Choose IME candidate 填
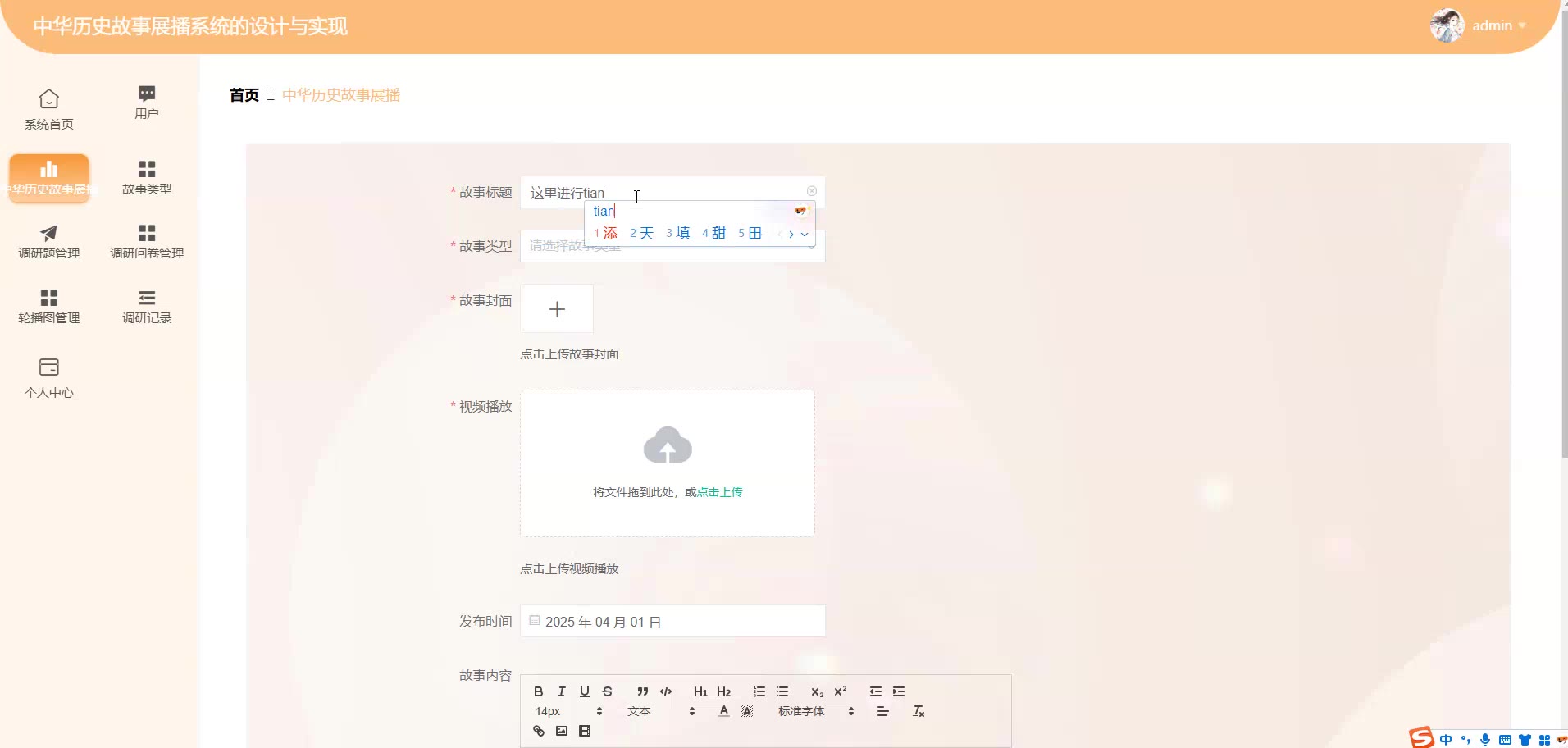The width and height of the screenshot is (1568, 748). click(677, 234)
